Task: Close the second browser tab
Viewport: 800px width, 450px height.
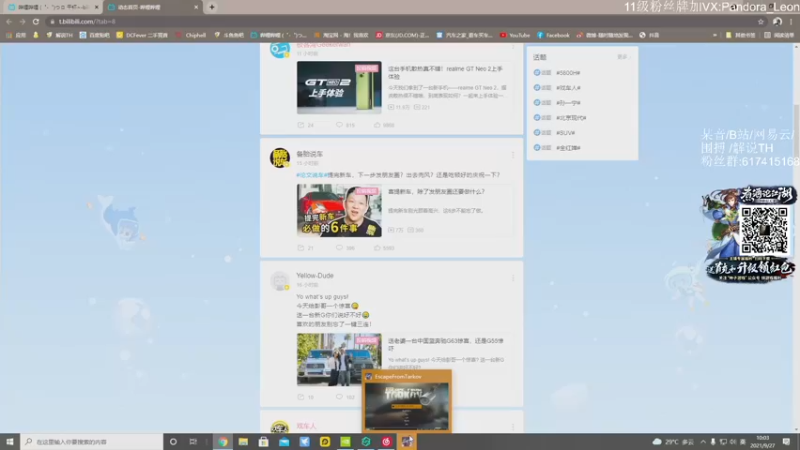Action: [x=196, y=7]
